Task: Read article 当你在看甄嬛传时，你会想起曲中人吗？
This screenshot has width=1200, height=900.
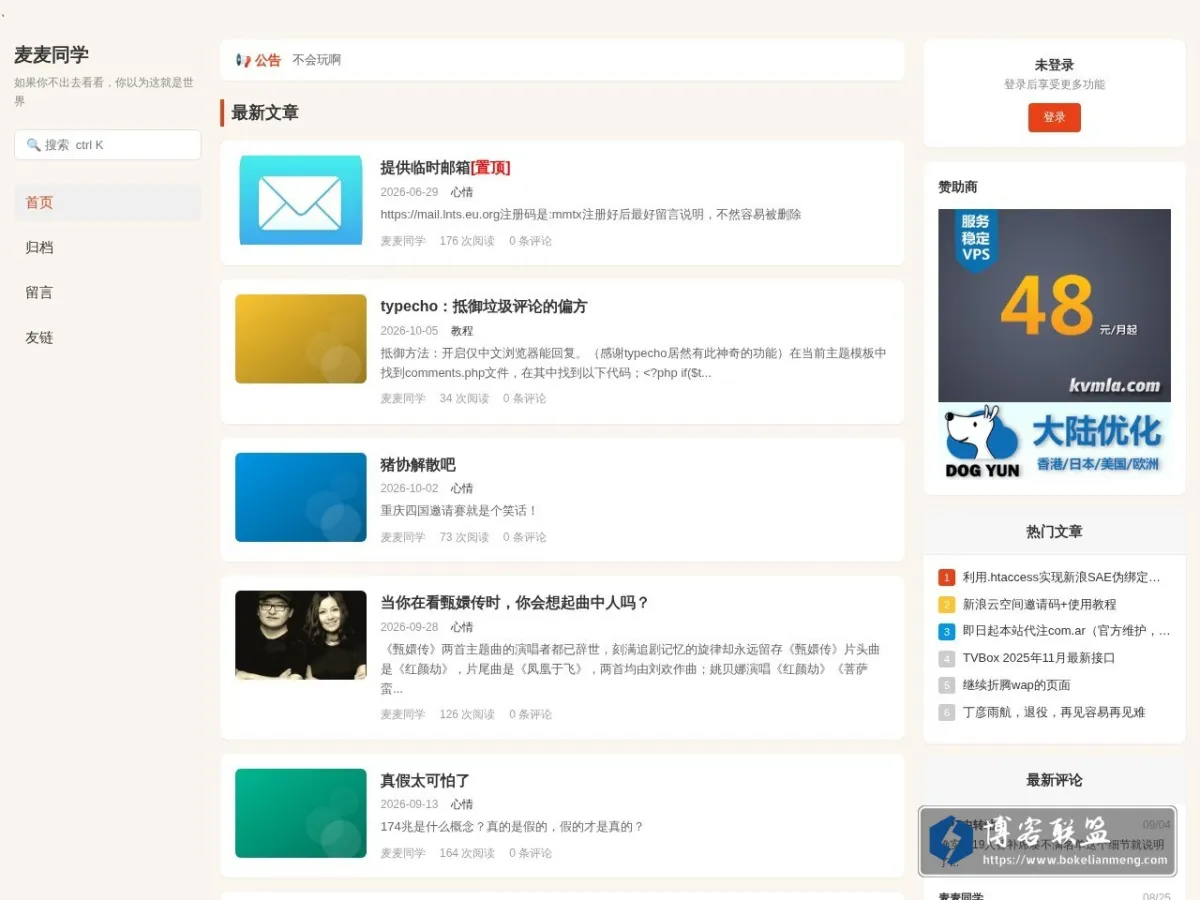Action: (515, 602)
